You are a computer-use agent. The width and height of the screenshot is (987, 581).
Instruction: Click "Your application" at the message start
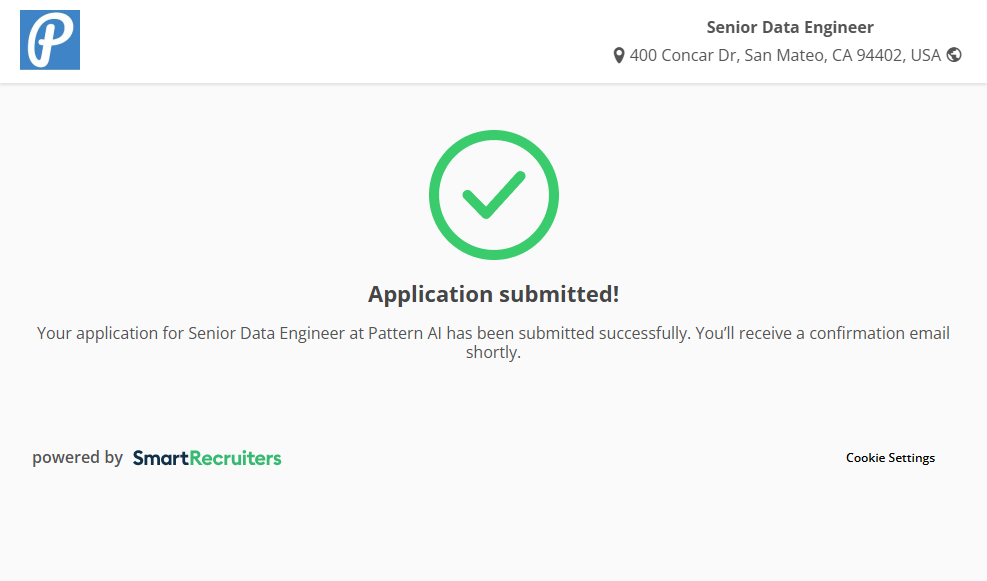pos(97,333)
